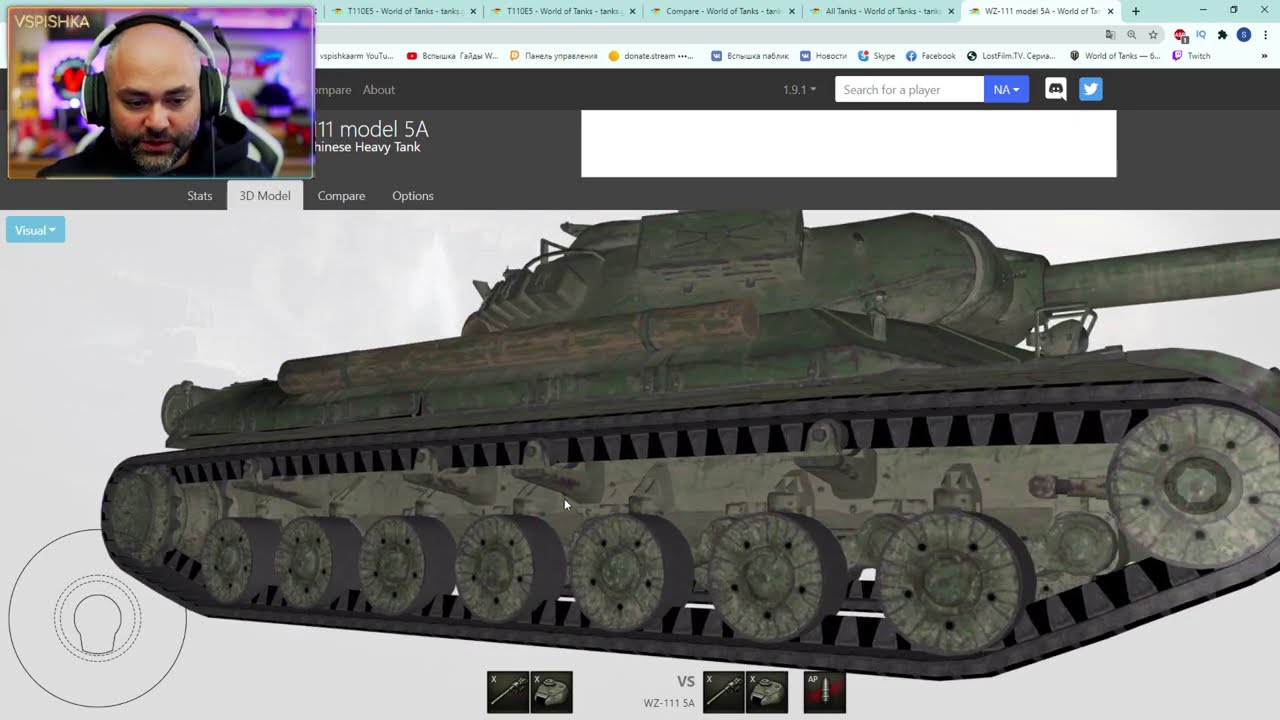Screen dimensions: 1280x720
Task: Open the Skype bookmark
Action: click(877, 56)
